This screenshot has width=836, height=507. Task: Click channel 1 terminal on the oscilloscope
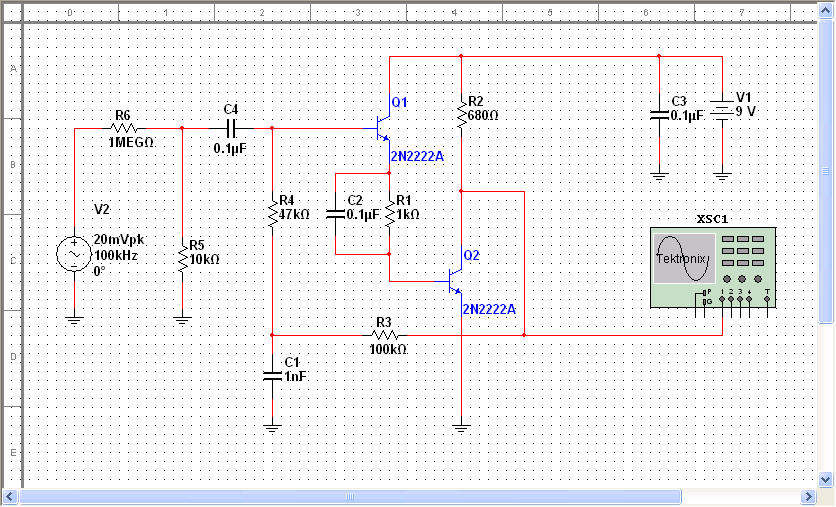[x=722, y=299]
